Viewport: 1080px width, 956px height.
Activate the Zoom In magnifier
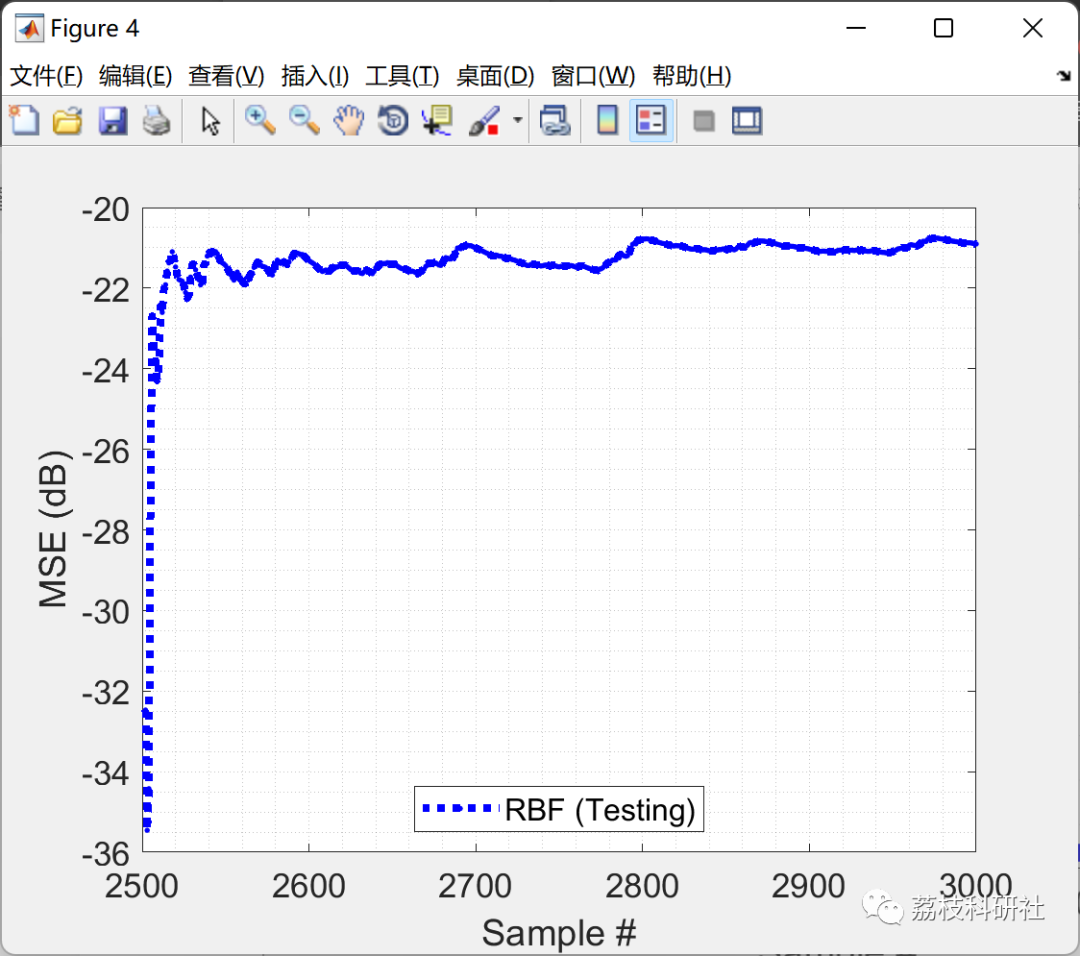(260, 121)
